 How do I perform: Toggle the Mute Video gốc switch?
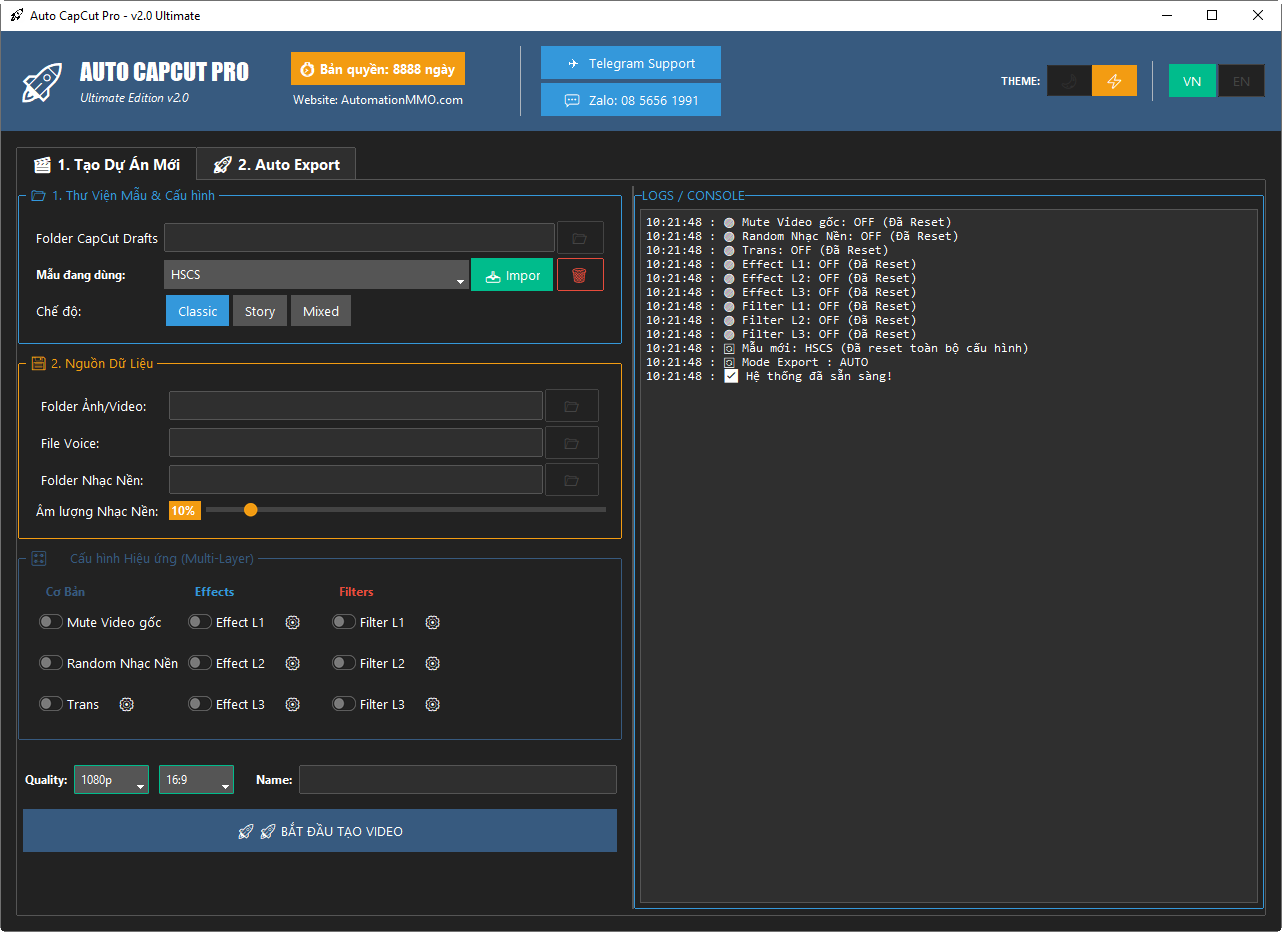coord(51,622)
